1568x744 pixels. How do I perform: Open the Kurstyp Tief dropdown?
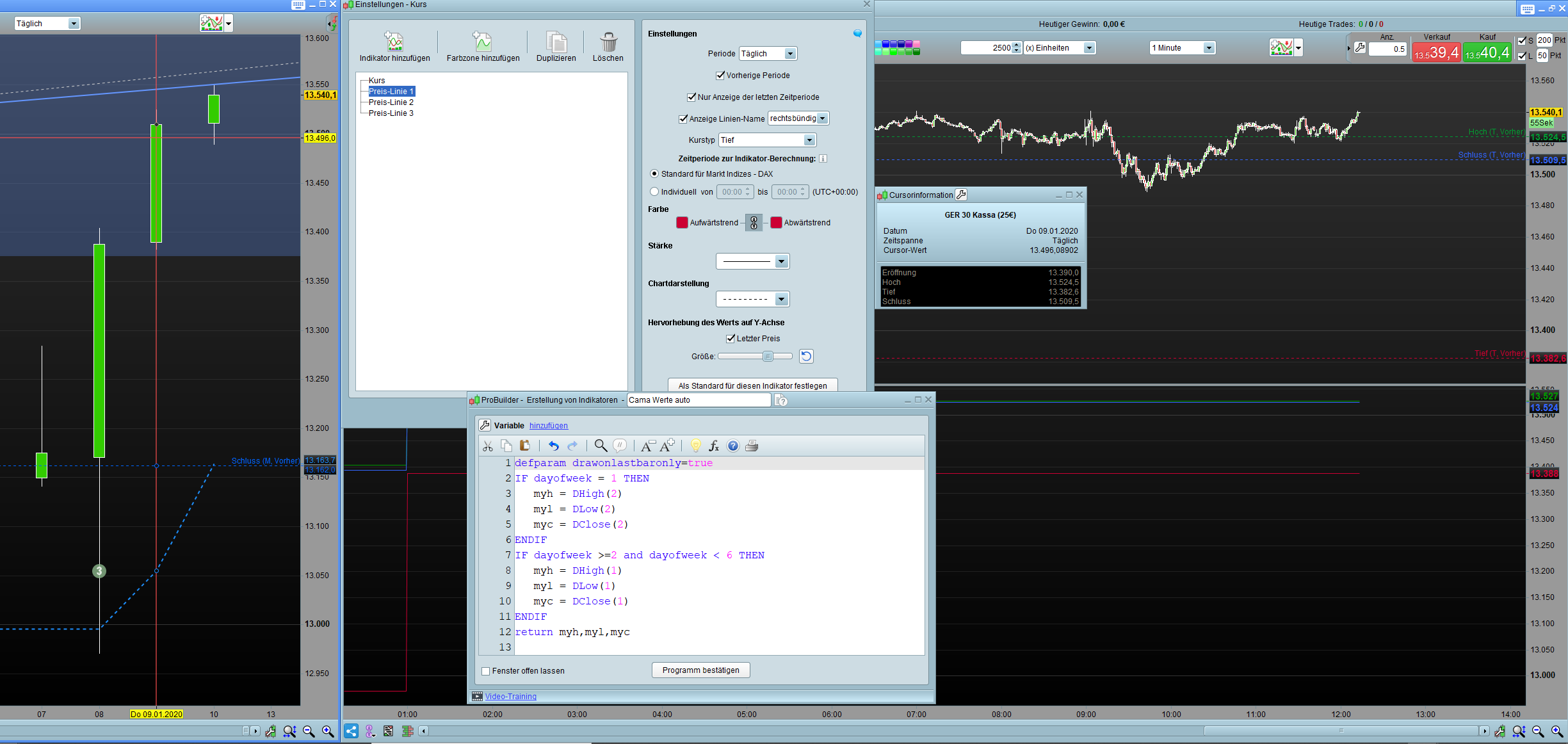click(809, 140)
